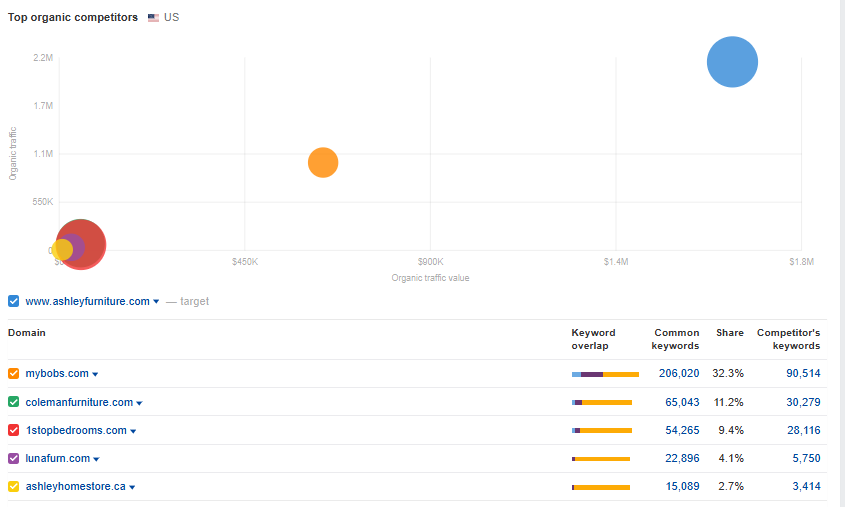
Task: Click the 1.1M axis tick label
Action: coord(43,154)
